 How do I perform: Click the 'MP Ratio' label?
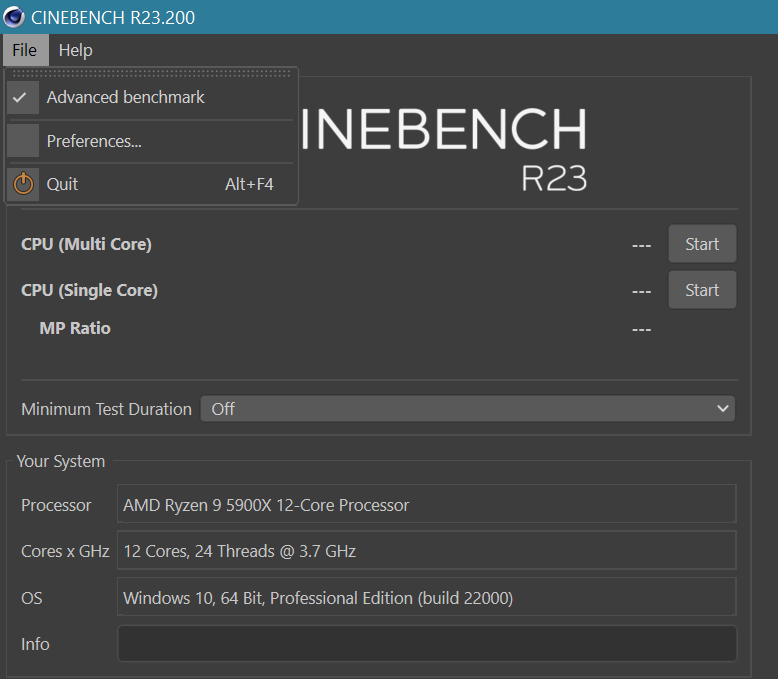[x=75, y=328]
